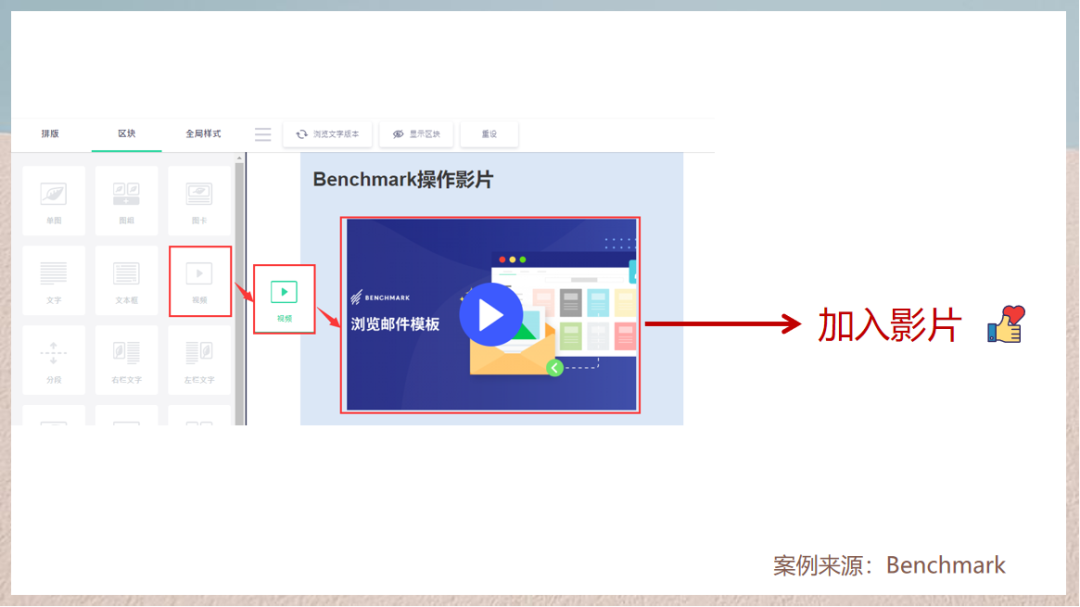Screen dimensions: 1080x607
Task: Click the Benchmark操作影片 heading text
Action: pos(403,180)
